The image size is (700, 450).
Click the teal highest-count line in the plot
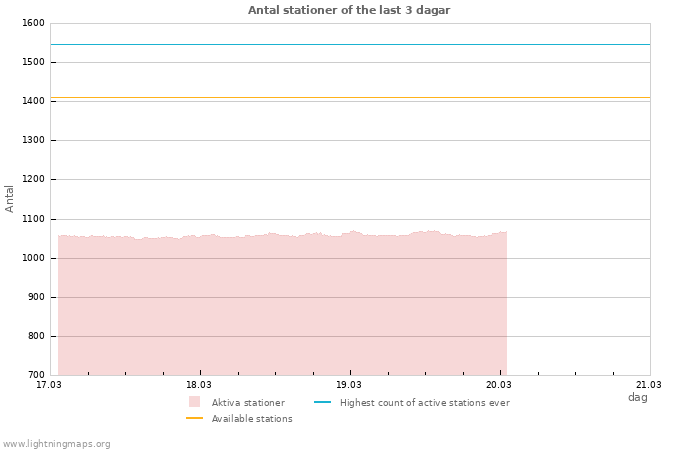(x=350, y=44)
